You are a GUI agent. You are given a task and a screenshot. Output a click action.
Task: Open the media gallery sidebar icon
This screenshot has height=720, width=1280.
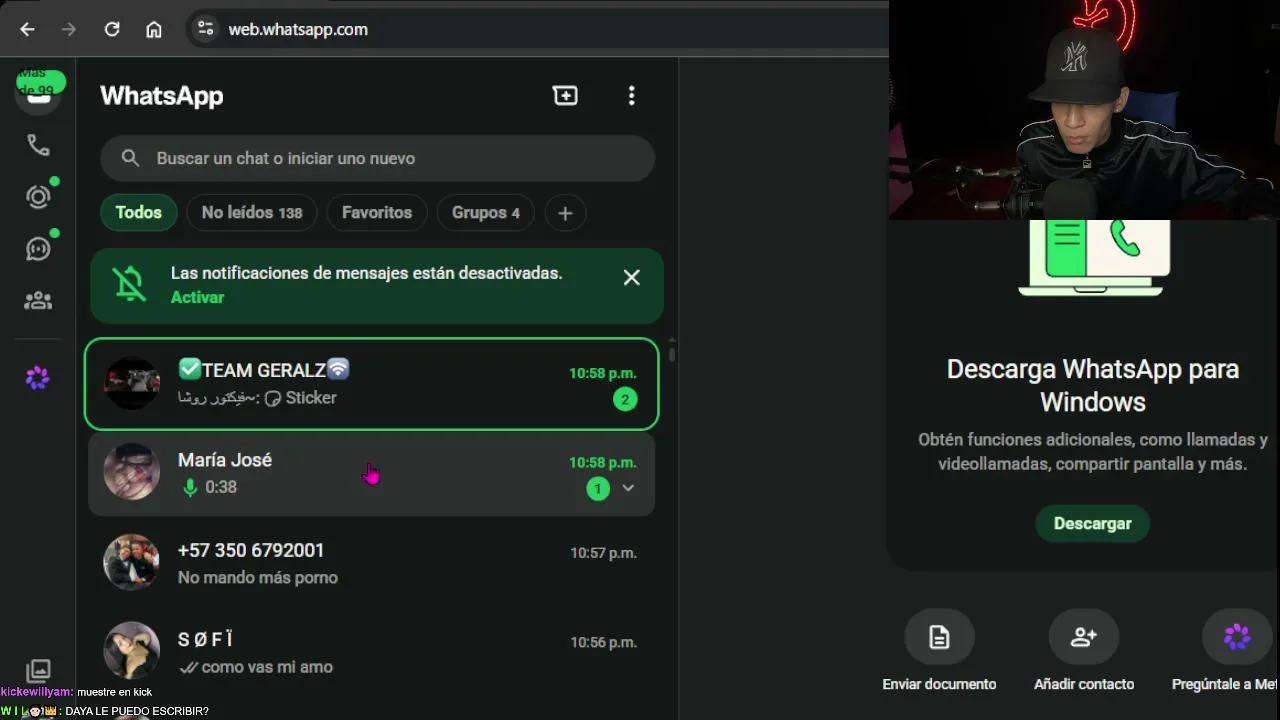38,670
